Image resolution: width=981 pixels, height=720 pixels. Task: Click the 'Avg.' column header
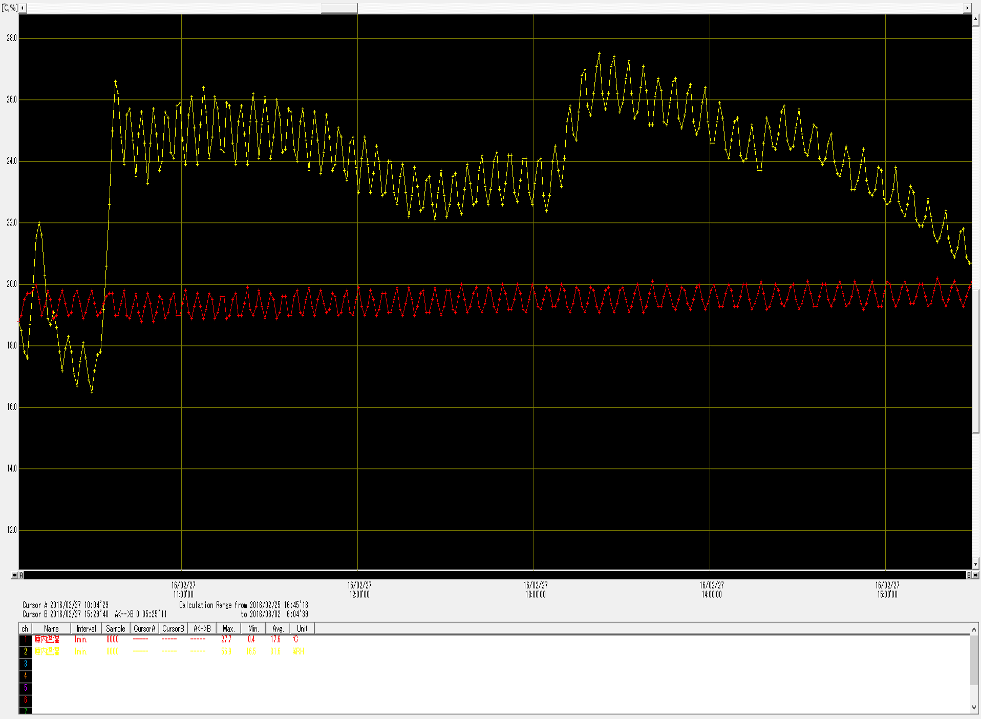coord(276,628)
